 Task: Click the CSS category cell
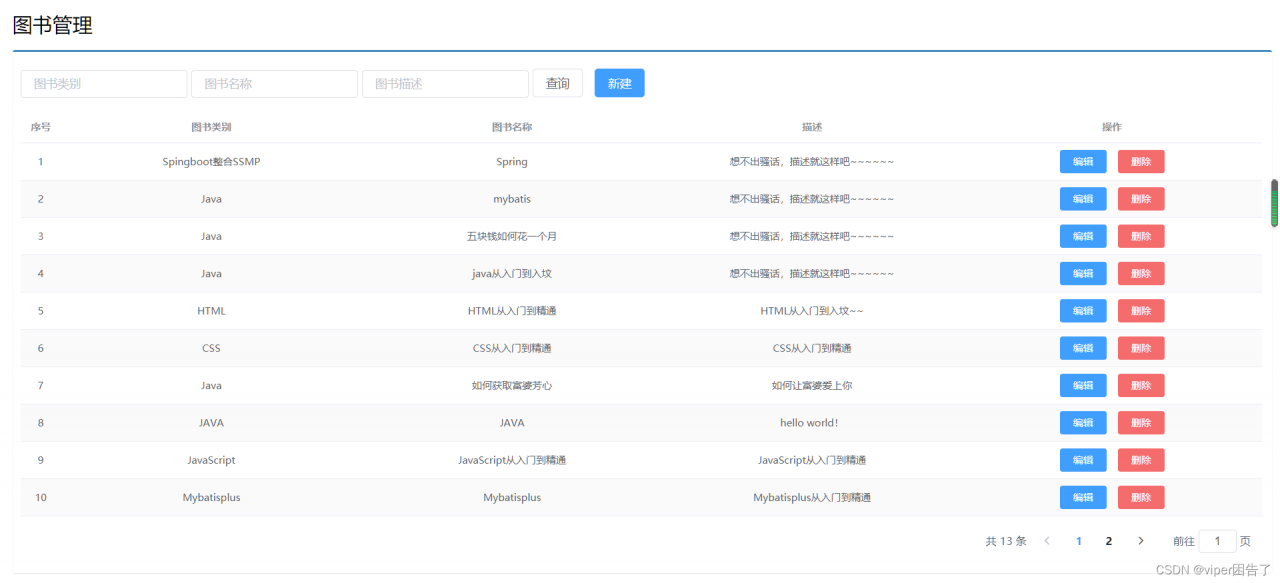pos(211,348)
